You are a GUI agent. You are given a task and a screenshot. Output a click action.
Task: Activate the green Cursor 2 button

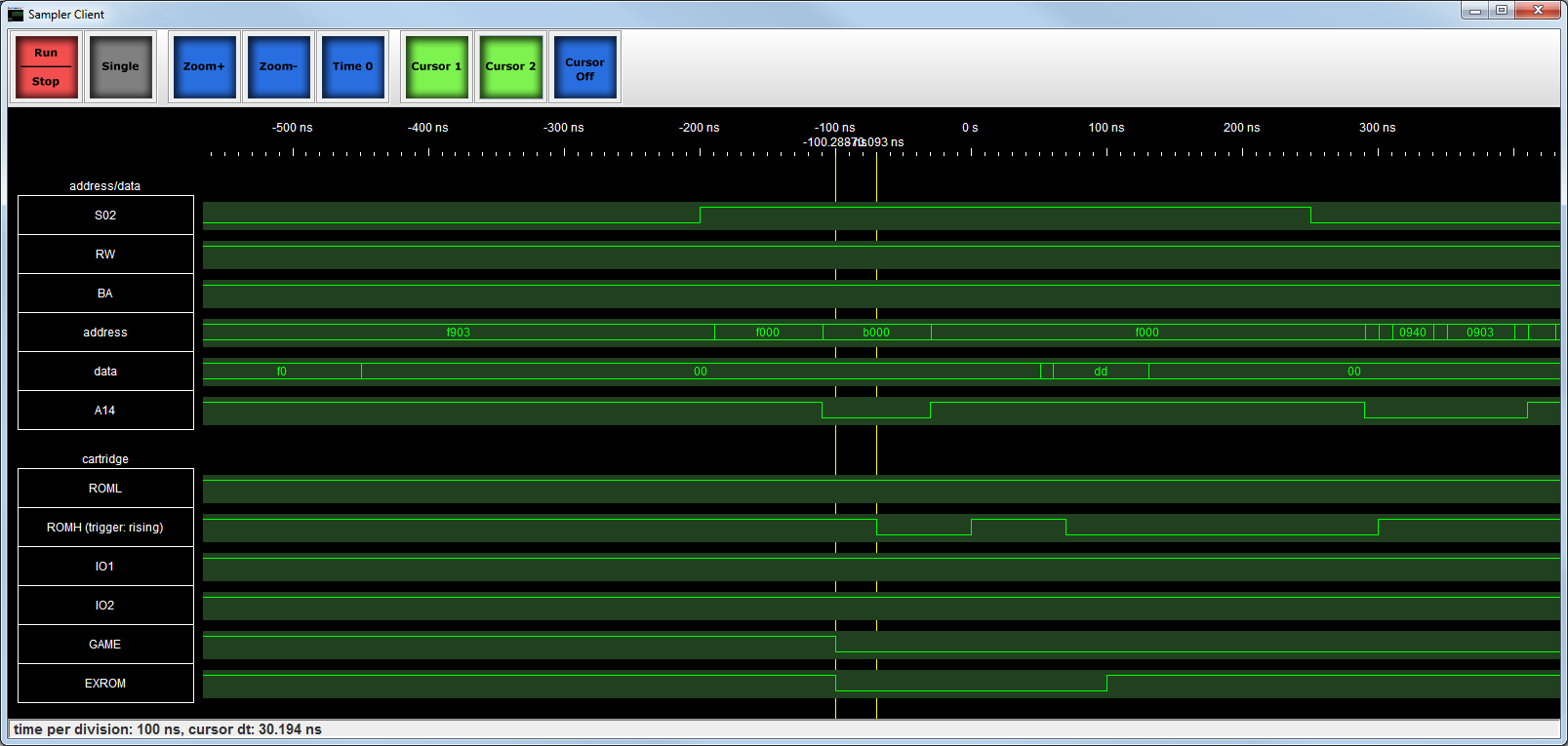[x=510, y=66]
